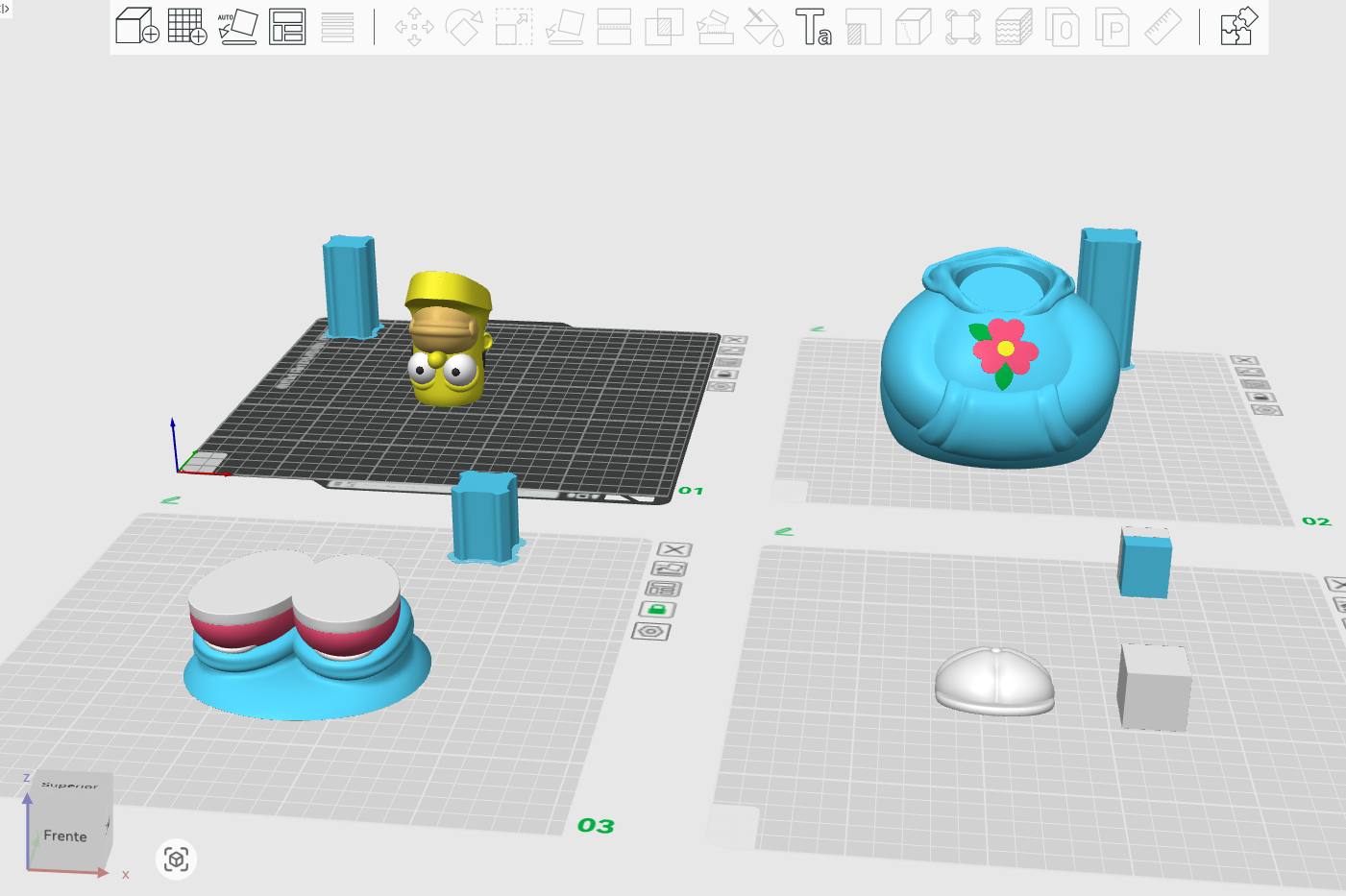Open plate 03 settings hexagon icon

click(651, 631)
